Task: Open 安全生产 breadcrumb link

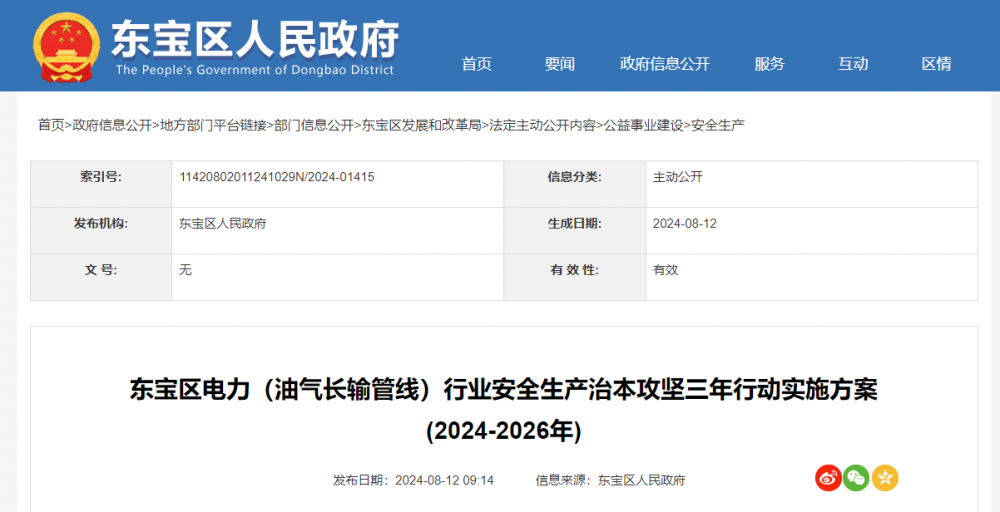Action: point(718,126)
